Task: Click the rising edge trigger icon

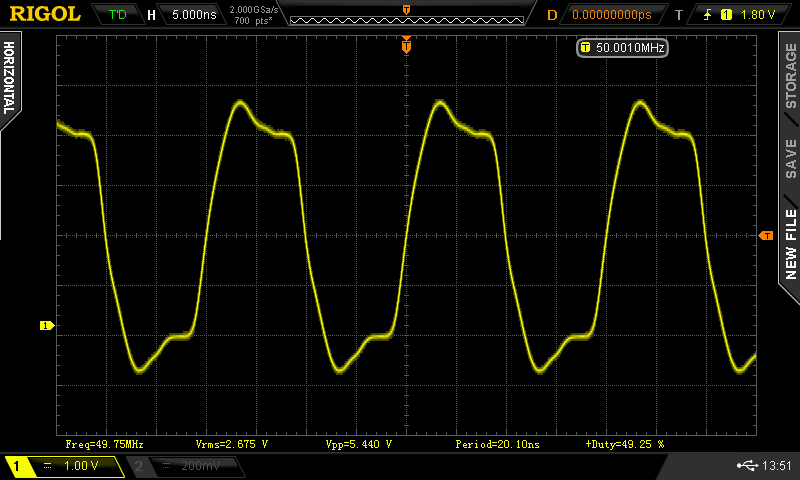Action: 706,15
